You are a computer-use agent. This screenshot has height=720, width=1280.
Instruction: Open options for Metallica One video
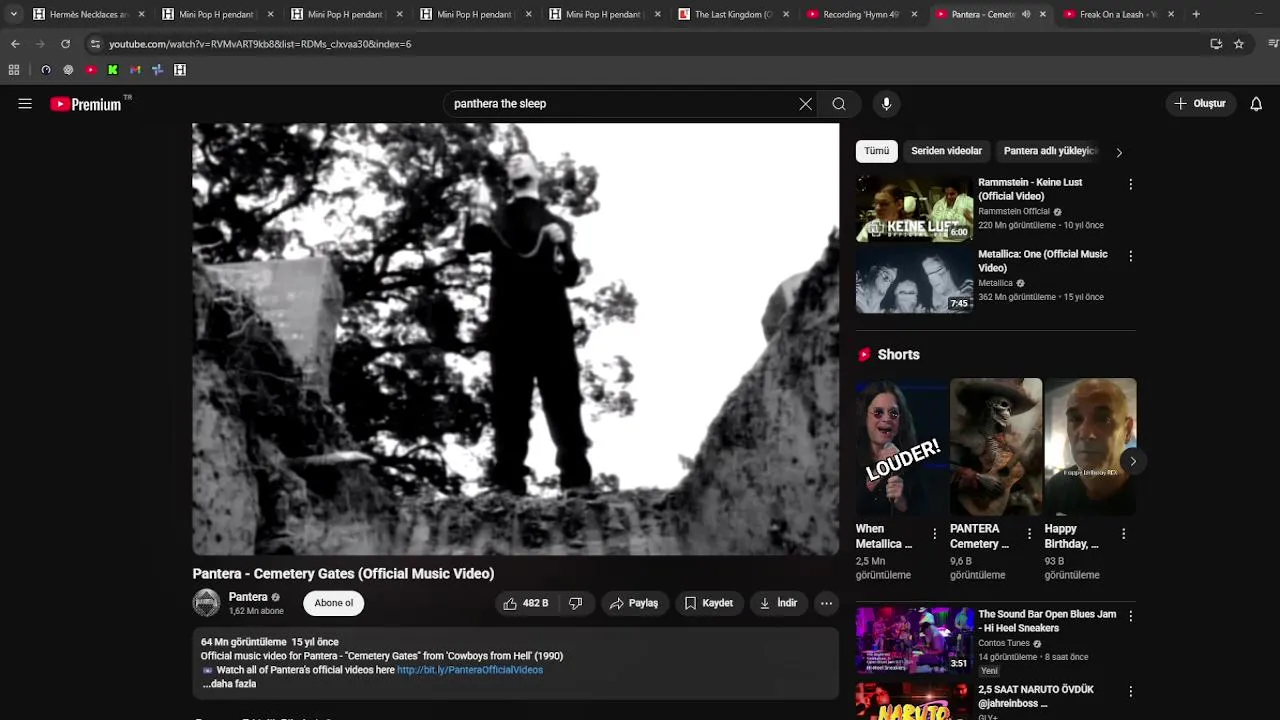[1131, 256]
